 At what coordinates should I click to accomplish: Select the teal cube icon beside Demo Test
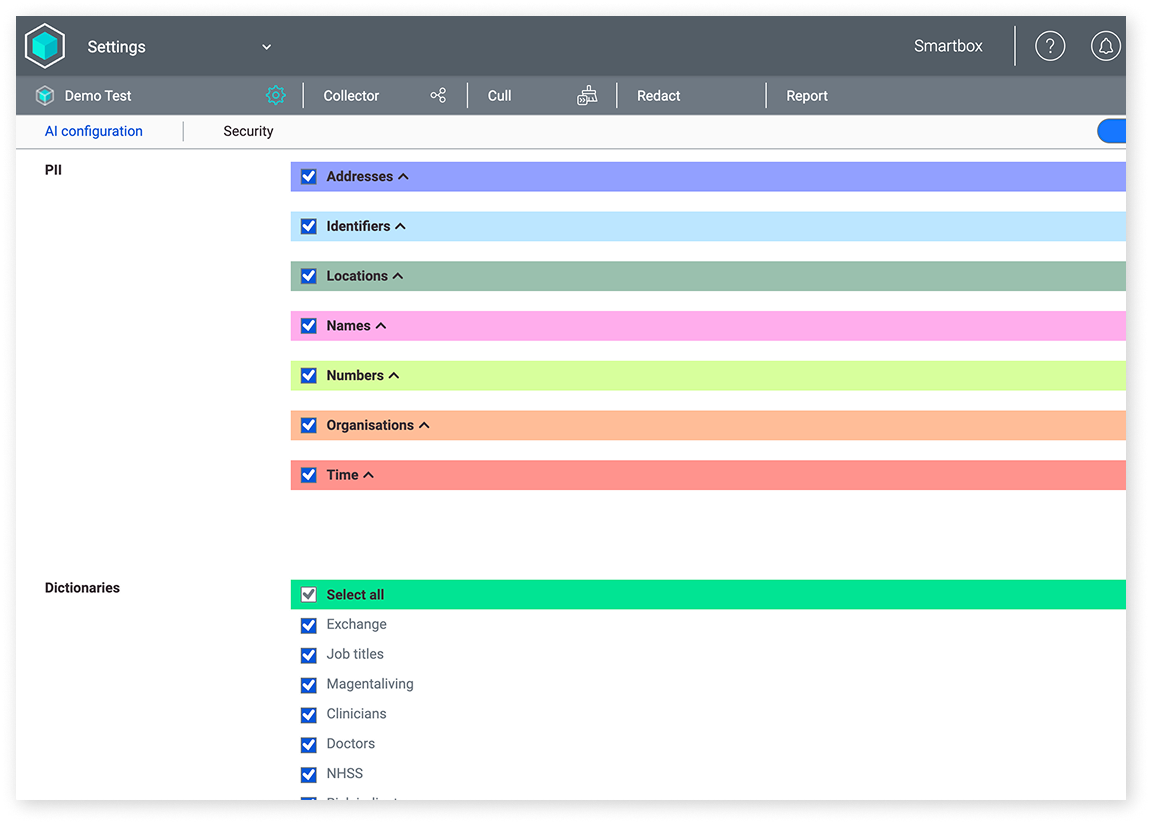tap(44, 95)
